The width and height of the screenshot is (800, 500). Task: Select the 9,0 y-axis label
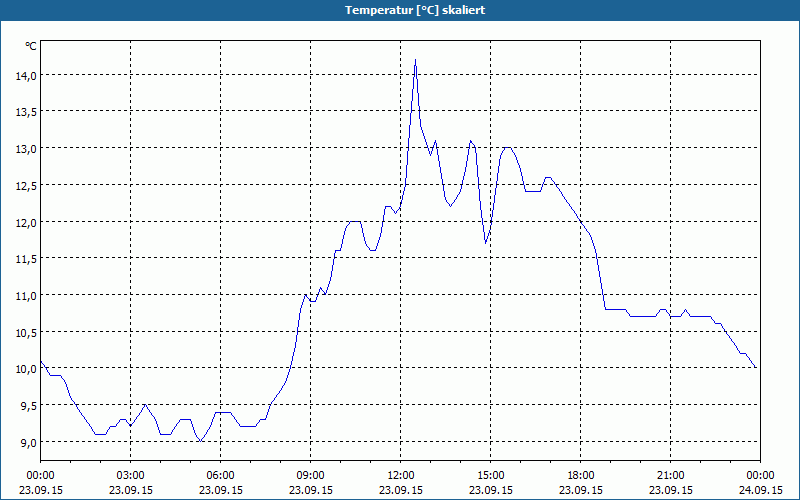tap(28, 442)
